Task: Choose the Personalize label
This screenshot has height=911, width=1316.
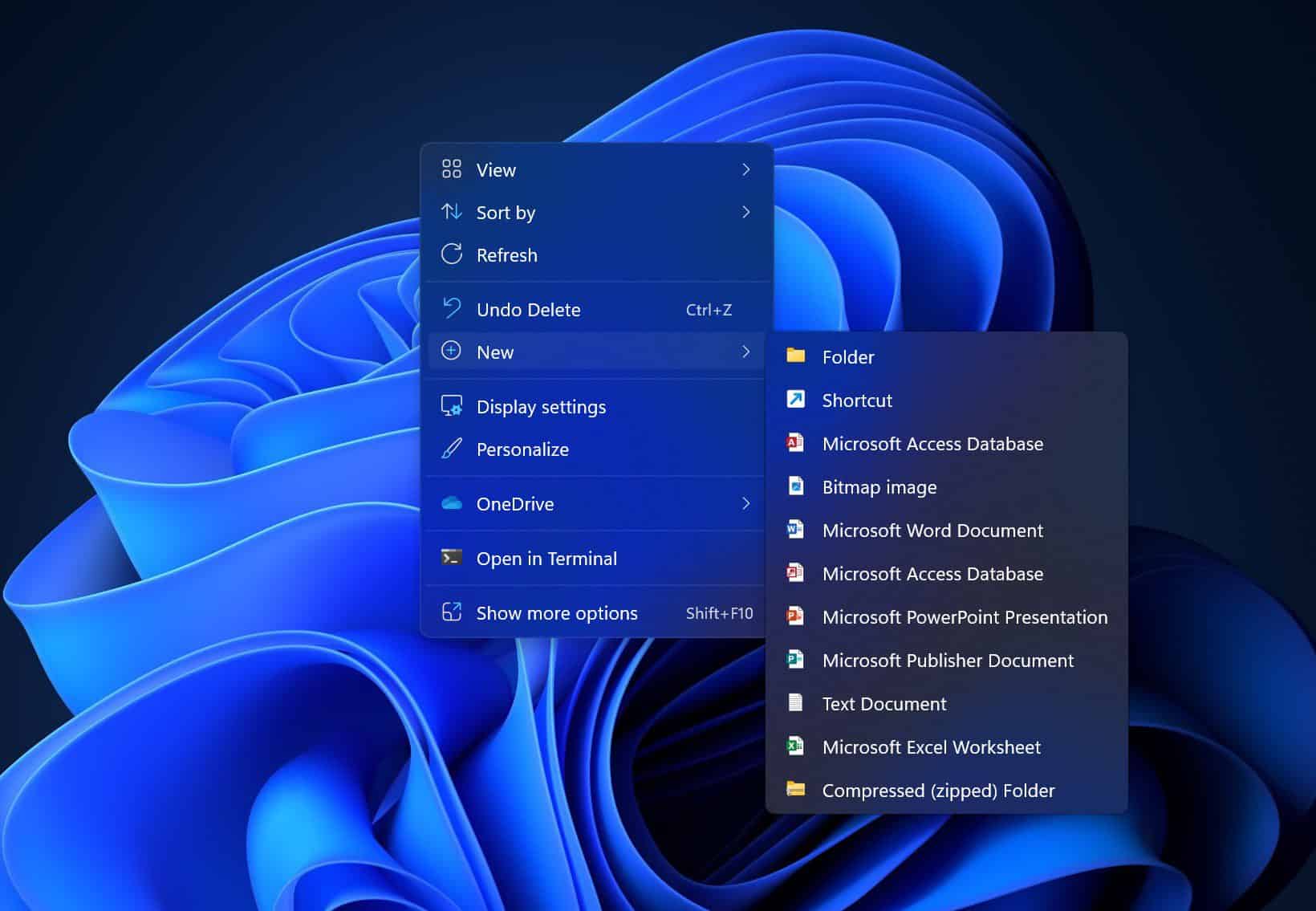Action: pyautogui.click(x=522, y=449)
